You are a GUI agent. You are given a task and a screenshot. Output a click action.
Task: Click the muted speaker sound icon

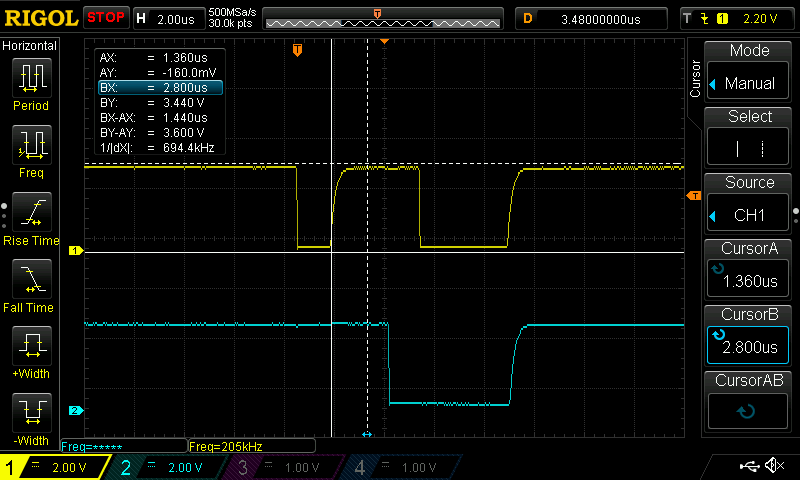click(x=775, y=465)
